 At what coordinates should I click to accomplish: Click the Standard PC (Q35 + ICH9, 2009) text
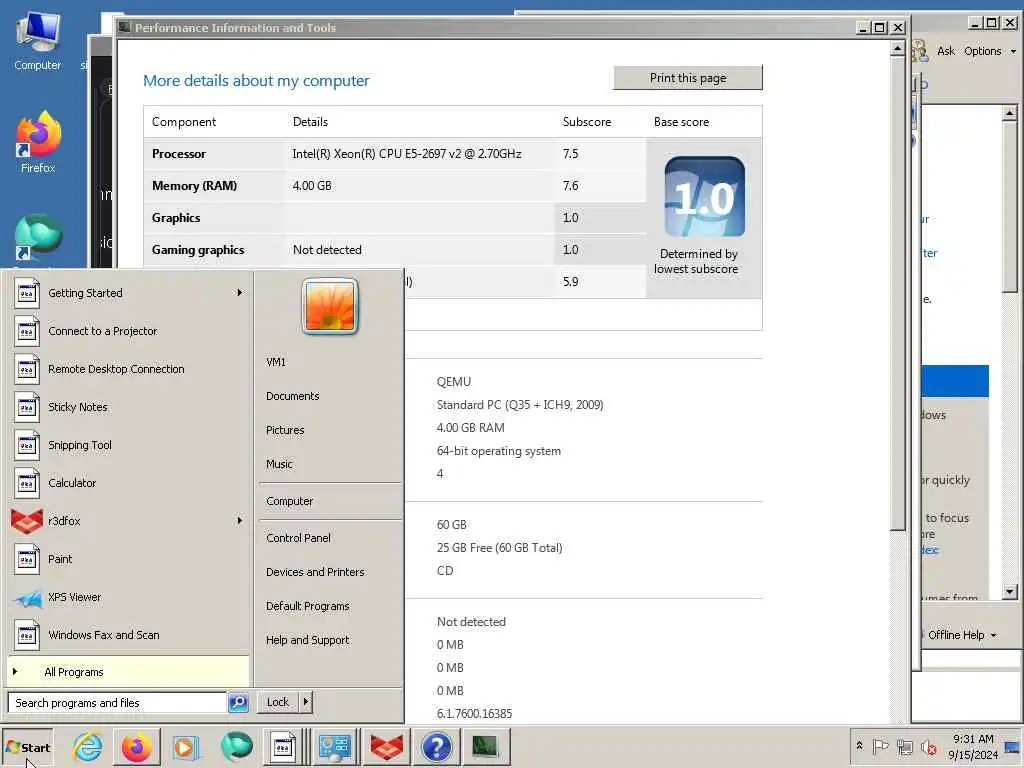click(520, 405)
